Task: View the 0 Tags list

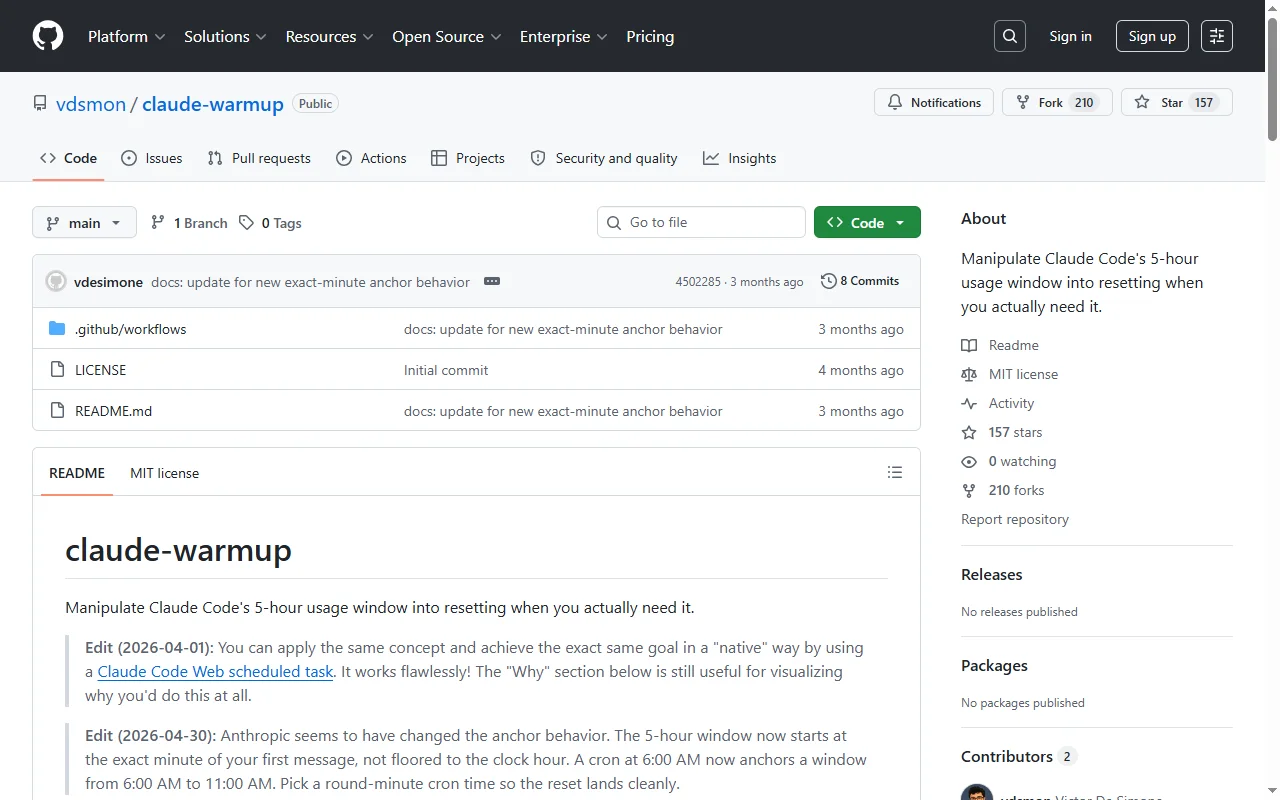Action: (x=270, y=223)
